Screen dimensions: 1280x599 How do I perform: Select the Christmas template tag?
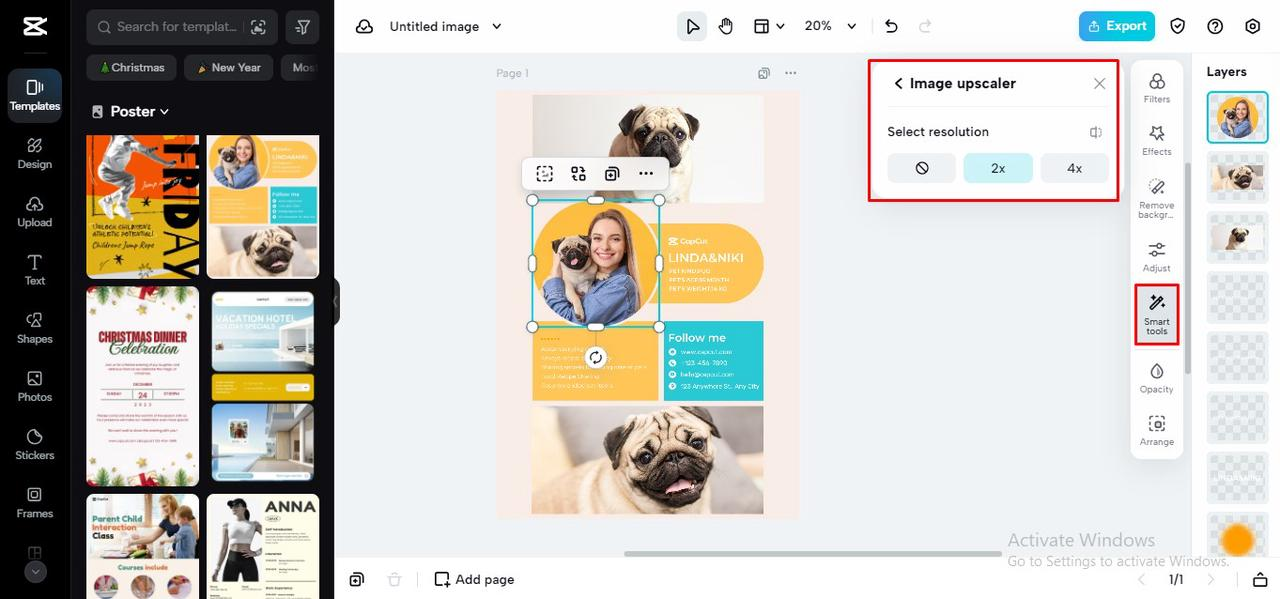[132, 67]
